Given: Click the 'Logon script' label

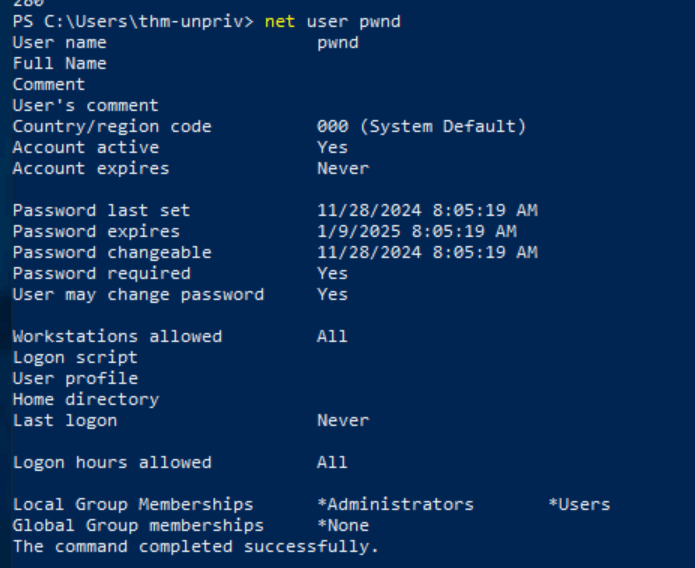Looking at the screenshot, I should [75, 358].
